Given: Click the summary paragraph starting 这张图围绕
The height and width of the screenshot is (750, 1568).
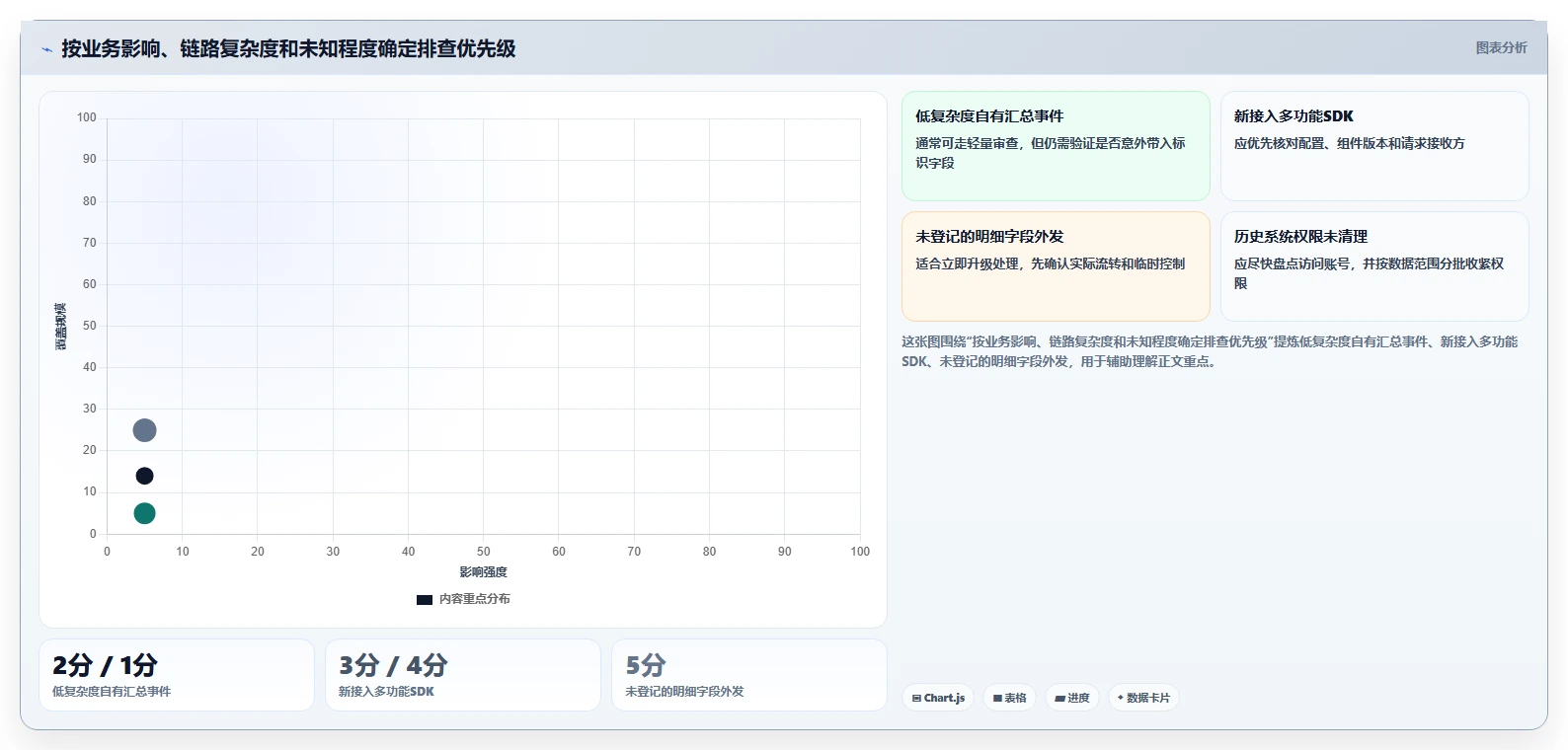Looking at the screenshot, I should (x=1210, y=351).
